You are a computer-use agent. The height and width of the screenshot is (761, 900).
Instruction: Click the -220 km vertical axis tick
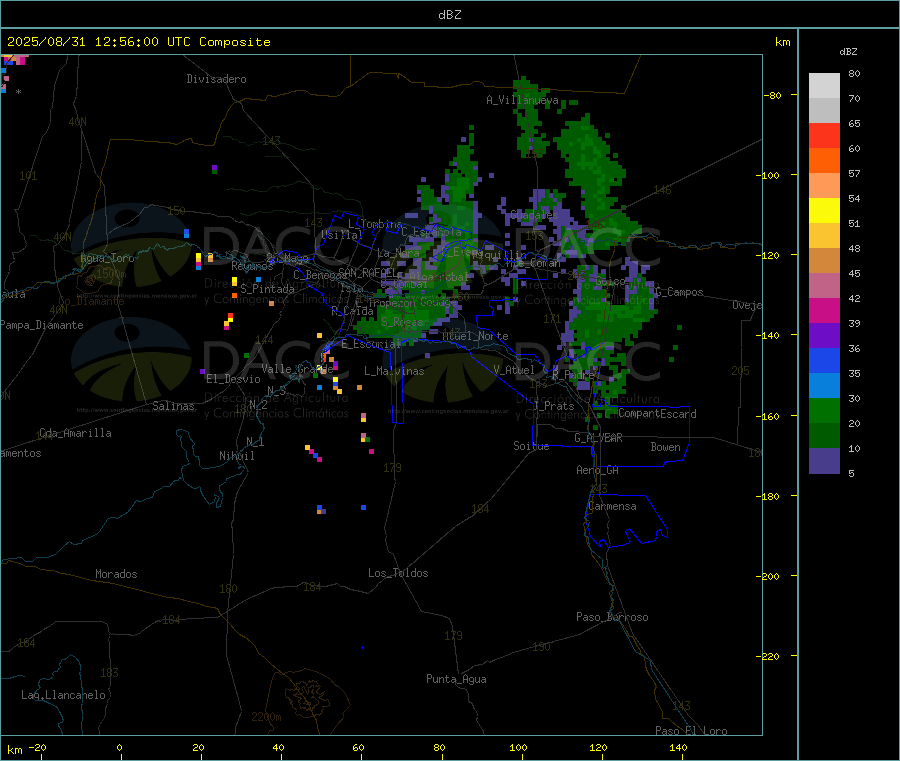pos(768,657)
